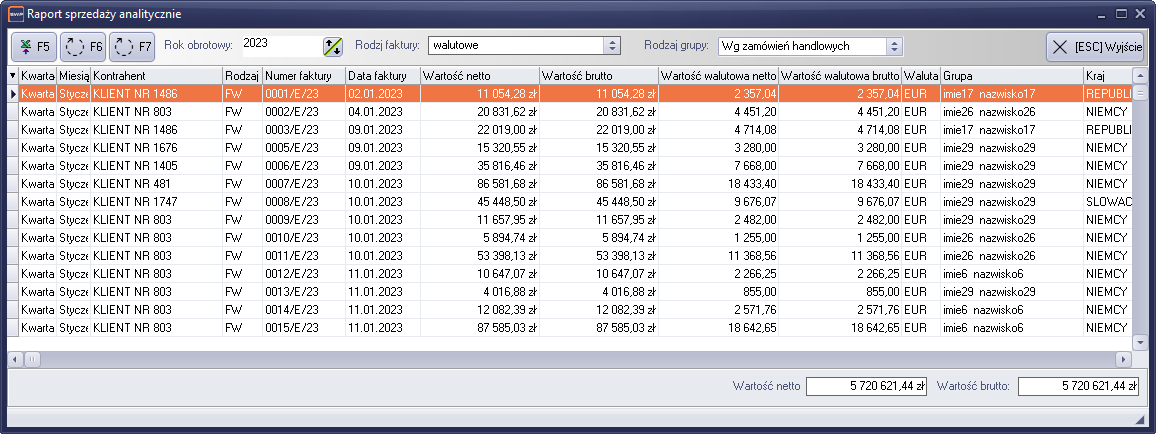Click the year sort arrows icon
Screen dimensions: 1156x434
pos(333,46)
